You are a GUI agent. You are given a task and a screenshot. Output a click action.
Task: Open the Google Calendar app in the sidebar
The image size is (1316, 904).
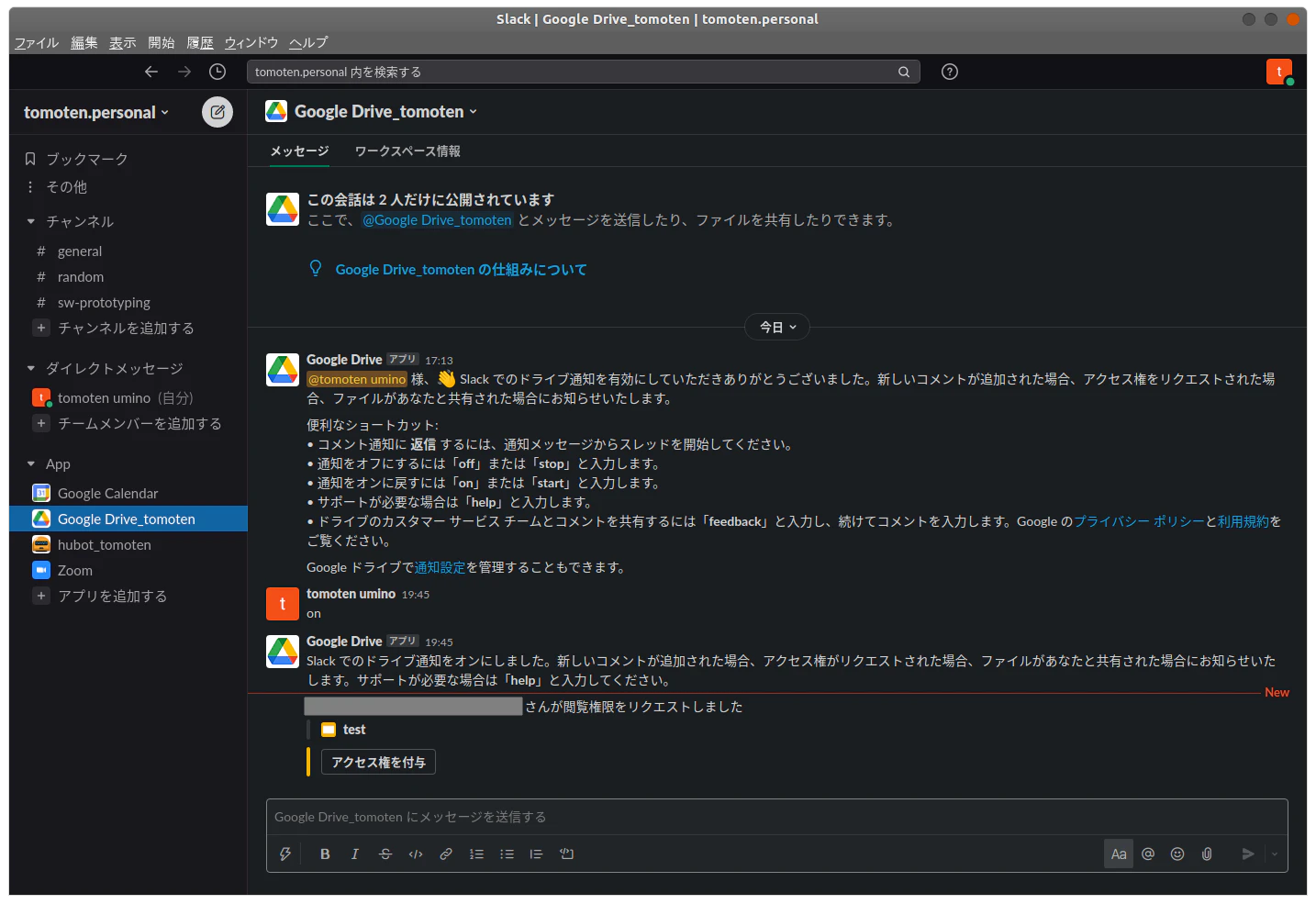tap(106, 493)
